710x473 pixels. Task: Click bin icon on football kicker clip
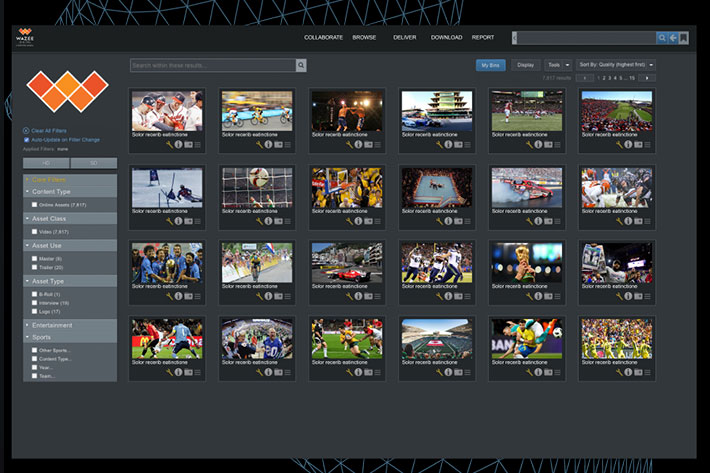pyautogui.click(x=548, y=144)
